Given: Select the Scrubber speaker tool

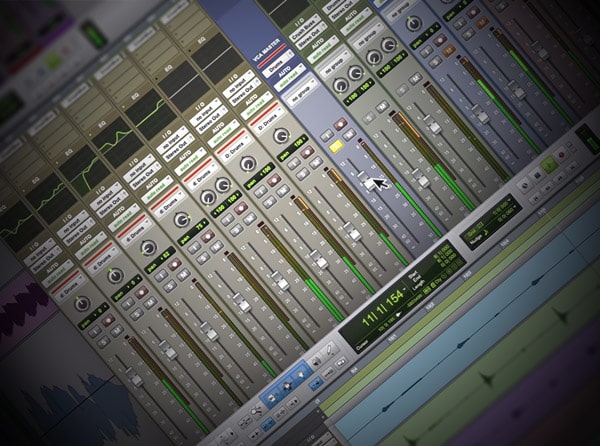Looking at the screenshot, I should [316, 360].
